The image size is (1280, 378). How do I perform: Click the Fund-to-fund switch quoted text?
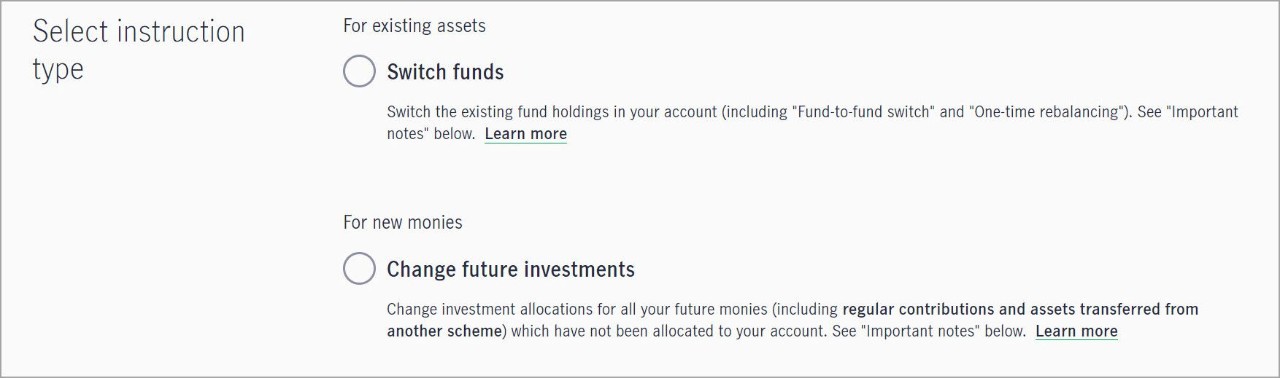(864, 112)
